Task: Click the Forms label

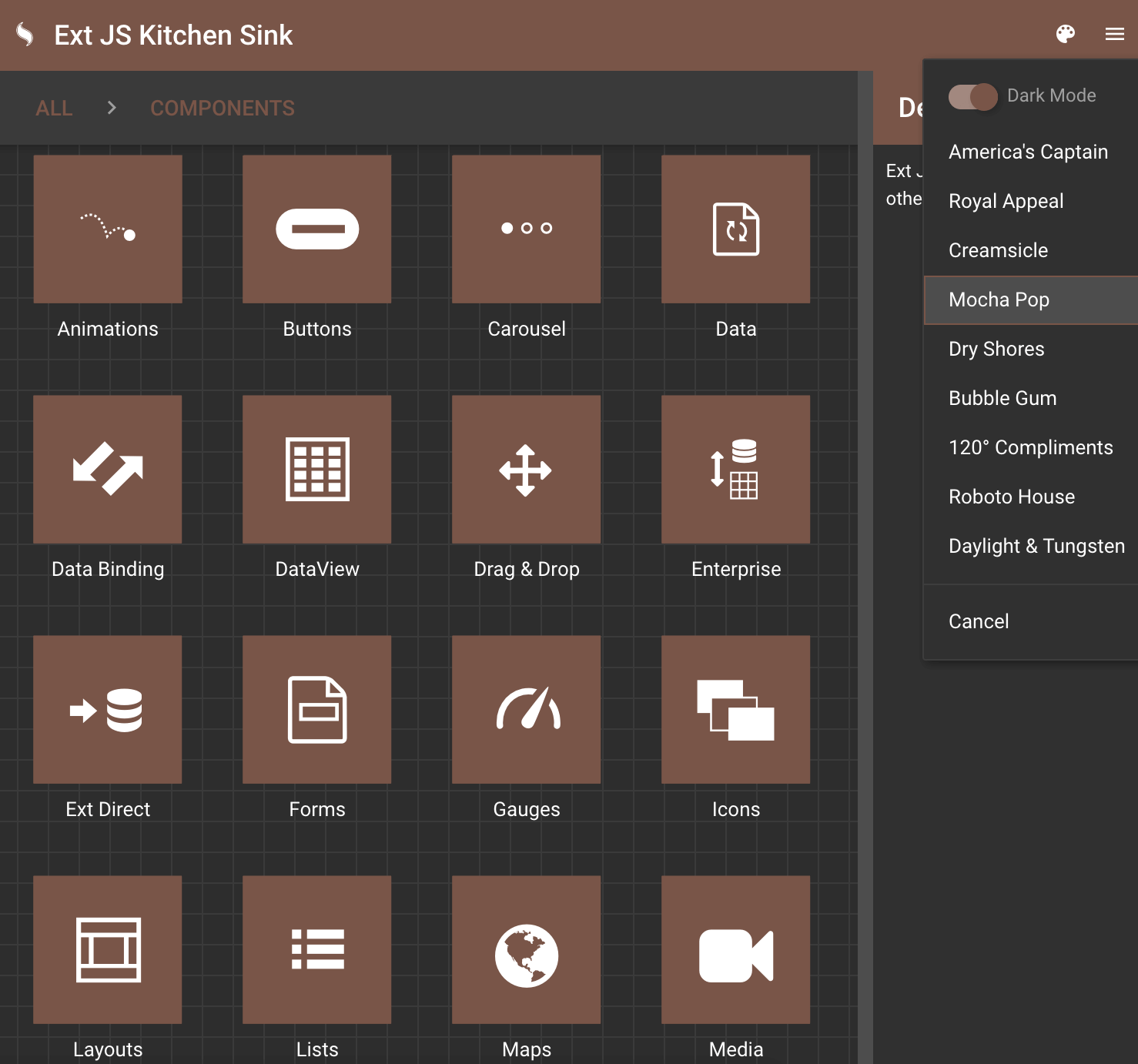Action: click(x=317, y=809)
